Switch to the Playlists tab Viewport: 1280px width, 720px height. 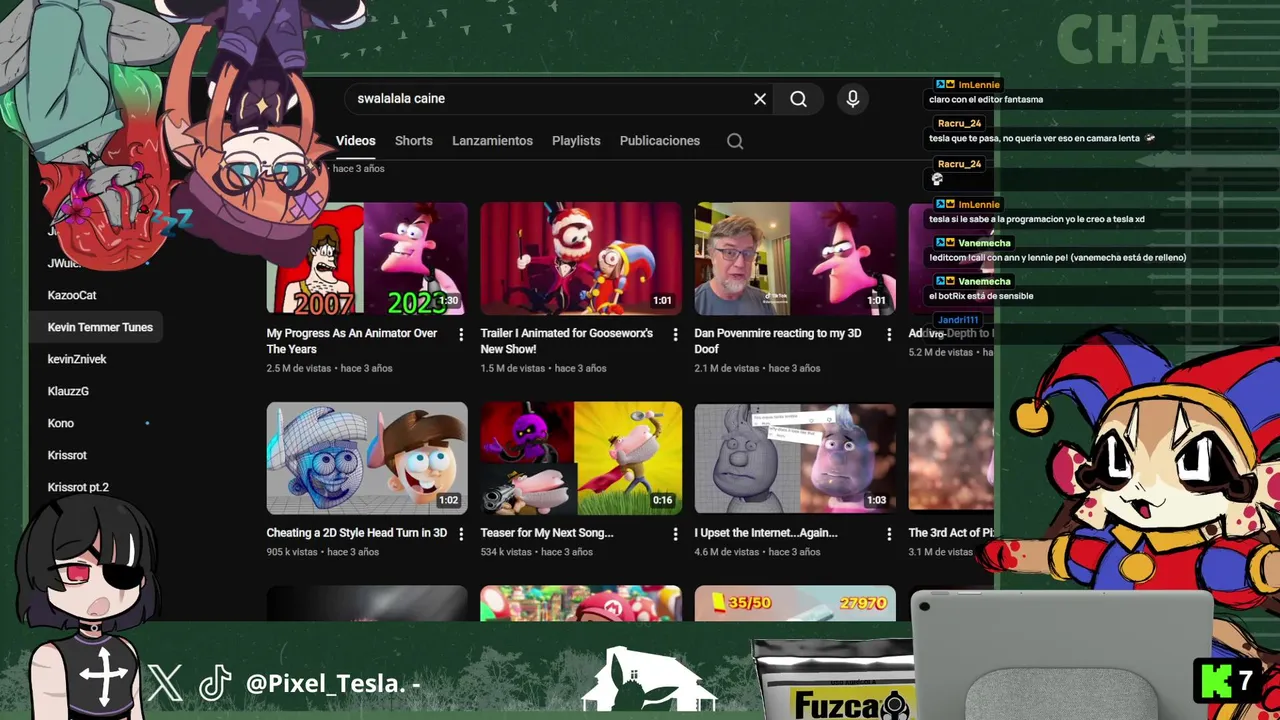click(x=576, y=141)
